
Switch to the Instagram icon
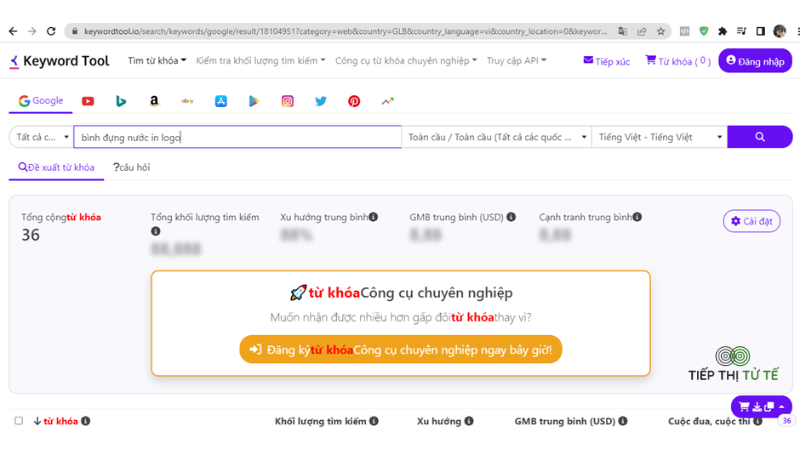point(287,101)
